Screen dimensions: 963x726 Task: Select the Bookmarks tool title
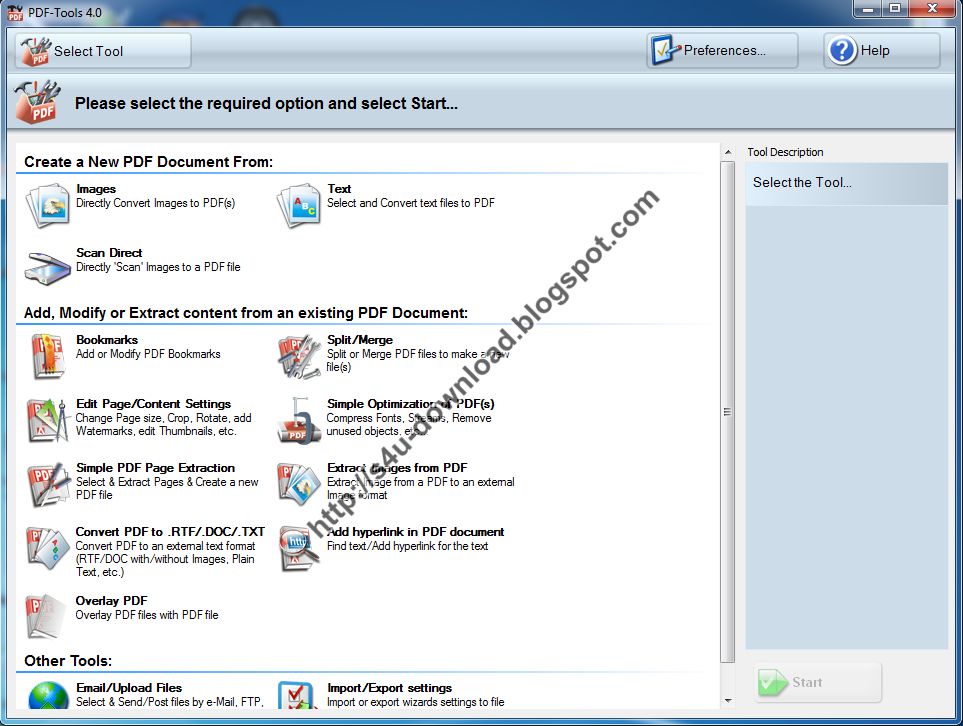(107, 340)
